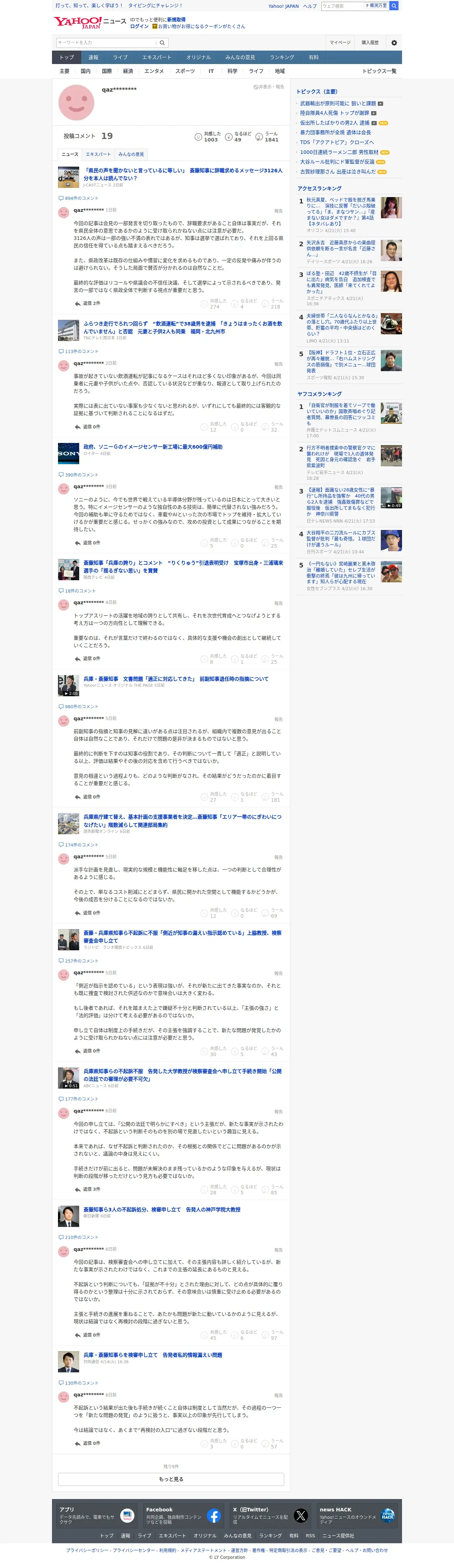Viewport: 454px width, 1568px height.
Task: Open the 武器輸出が原則可能に 狙いと課題 topic
Action: pos(338,103)
